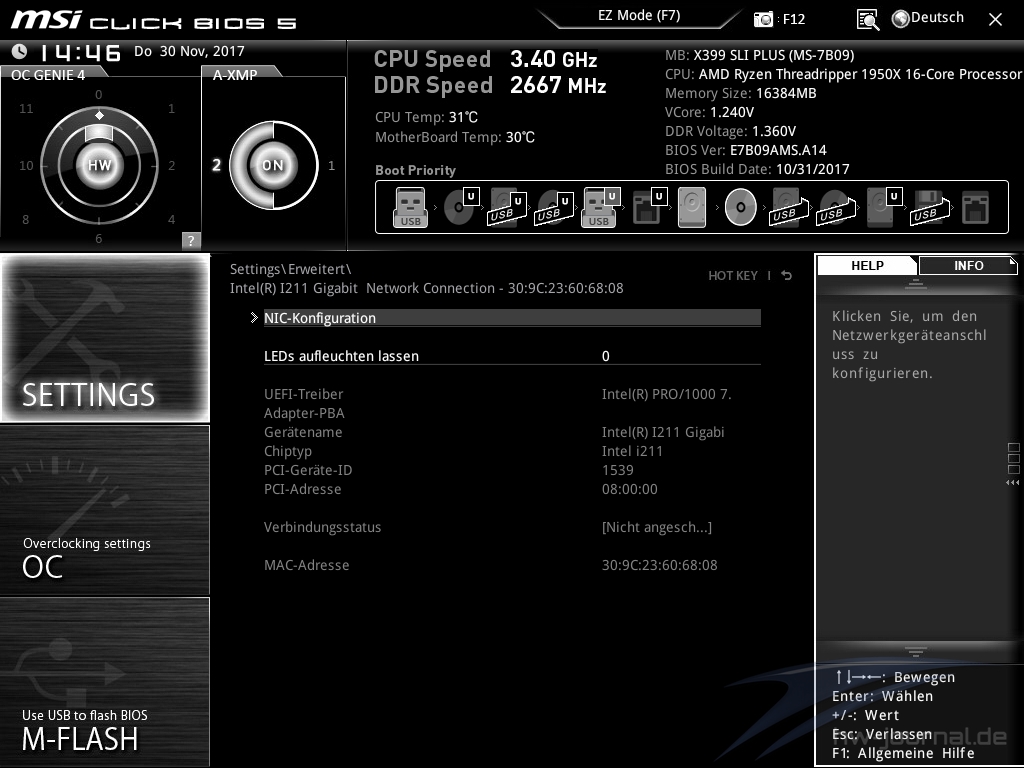Select the highlighted hard disk boot device
The height and width of the screenshot is (768, 1024).
(692, 208)
